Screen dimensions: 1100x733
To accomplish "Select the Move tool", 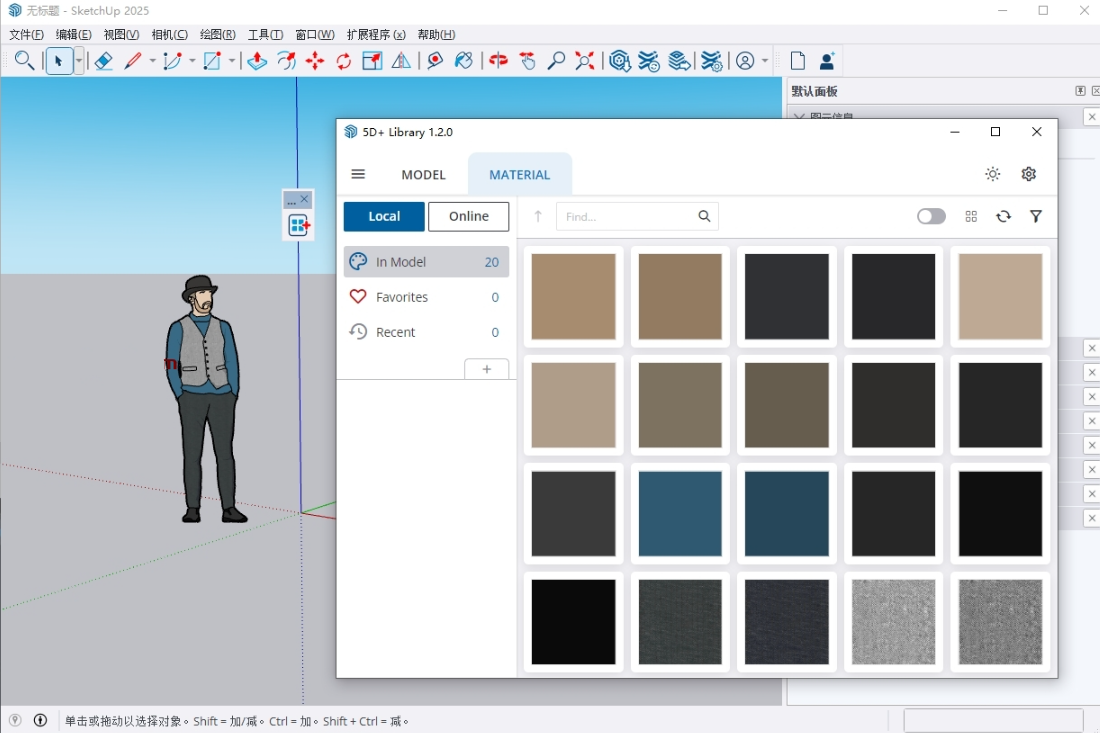I will coord(315,60).
